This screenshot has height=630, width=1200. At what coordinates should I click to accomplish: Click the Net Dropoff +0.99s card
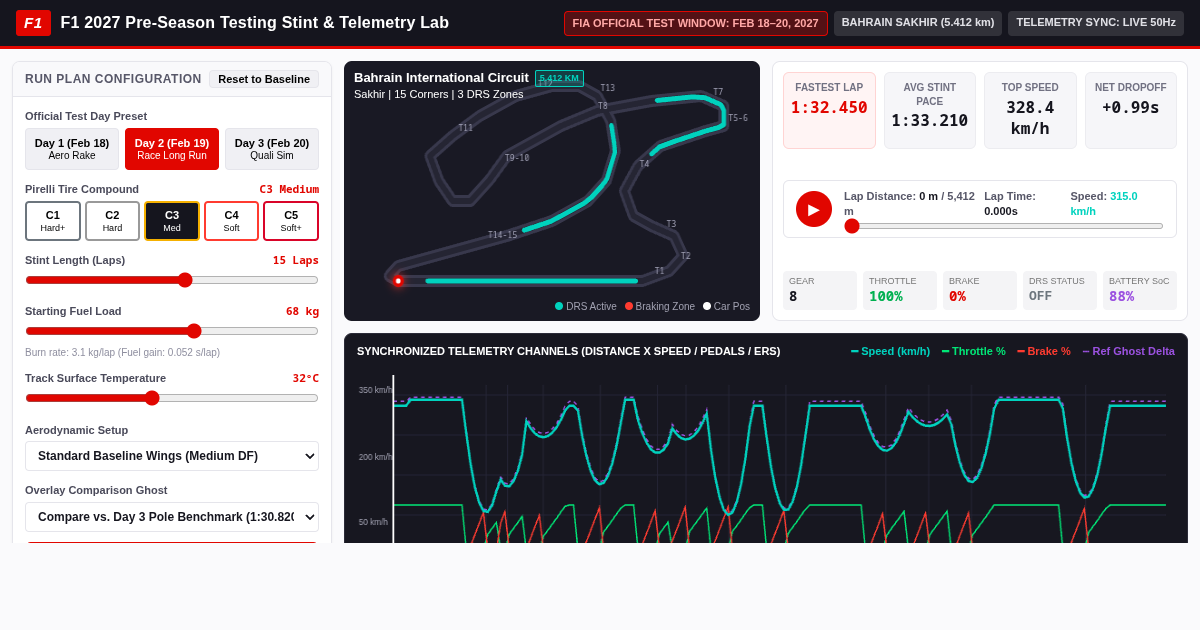1131,110
